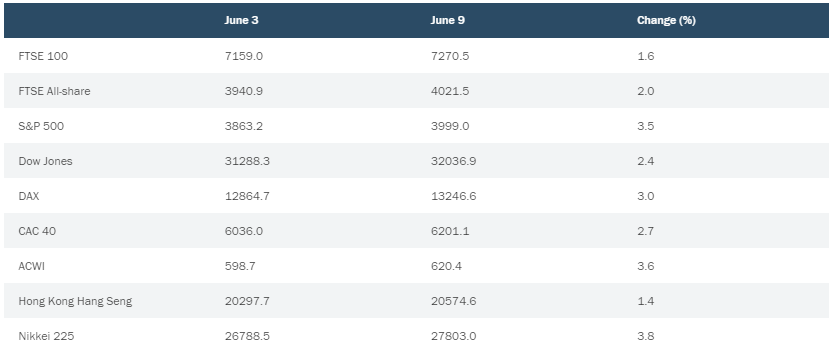Click the S&P 500 index name
Screen dimensions: 834x362
[41, 126]
